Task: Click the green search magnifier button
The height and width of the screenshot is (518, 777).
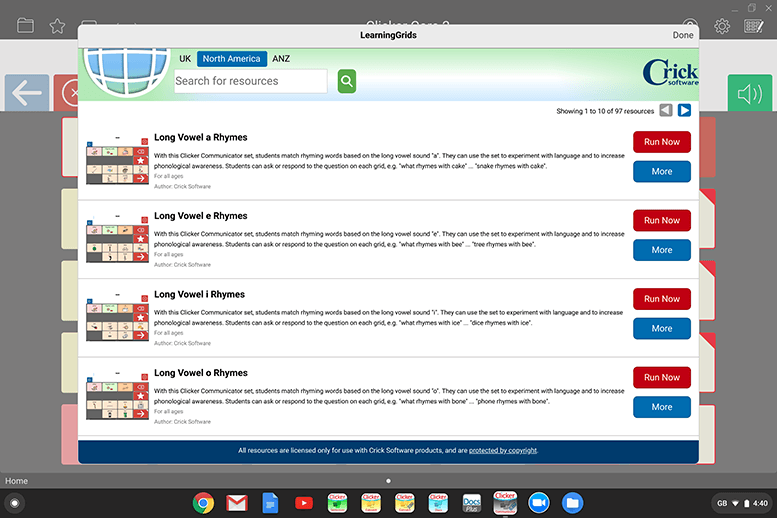Action: coord(347,81)
